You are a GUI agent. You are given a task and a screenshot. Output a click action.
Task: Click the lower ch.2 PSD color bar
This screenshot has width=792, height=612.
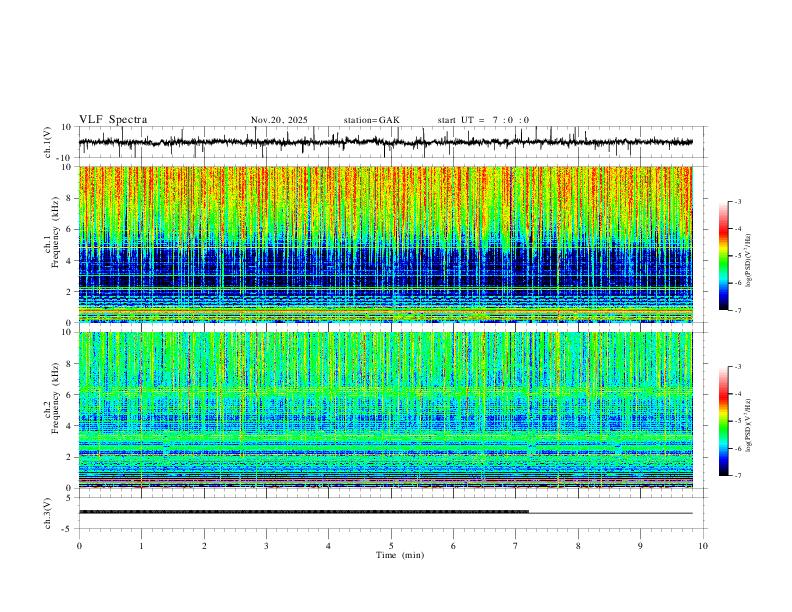(724, 421)
